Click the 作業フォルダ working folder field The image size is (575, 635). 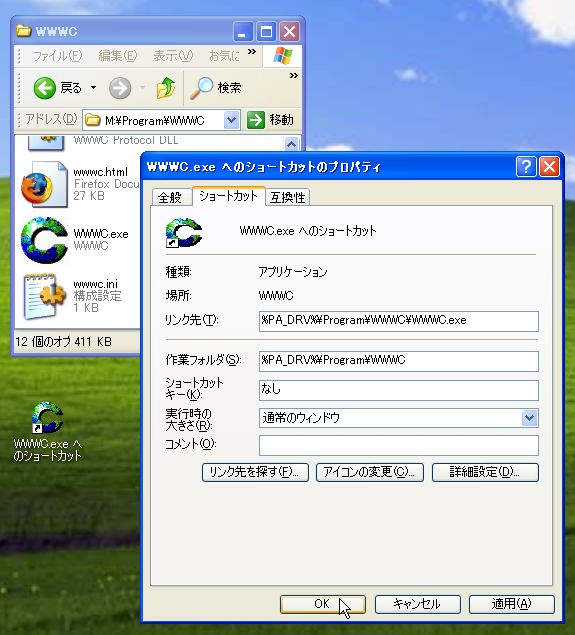398,361
